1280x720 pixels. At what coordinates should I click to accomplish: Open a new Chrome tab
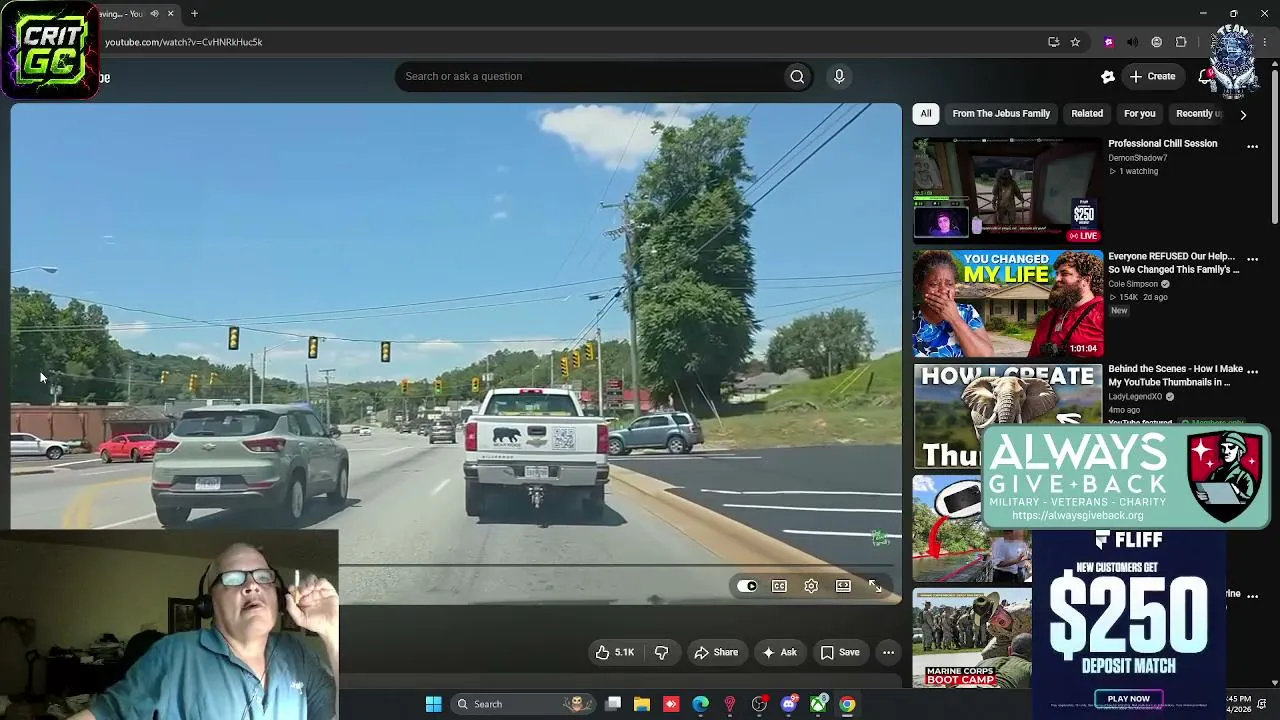194,14
